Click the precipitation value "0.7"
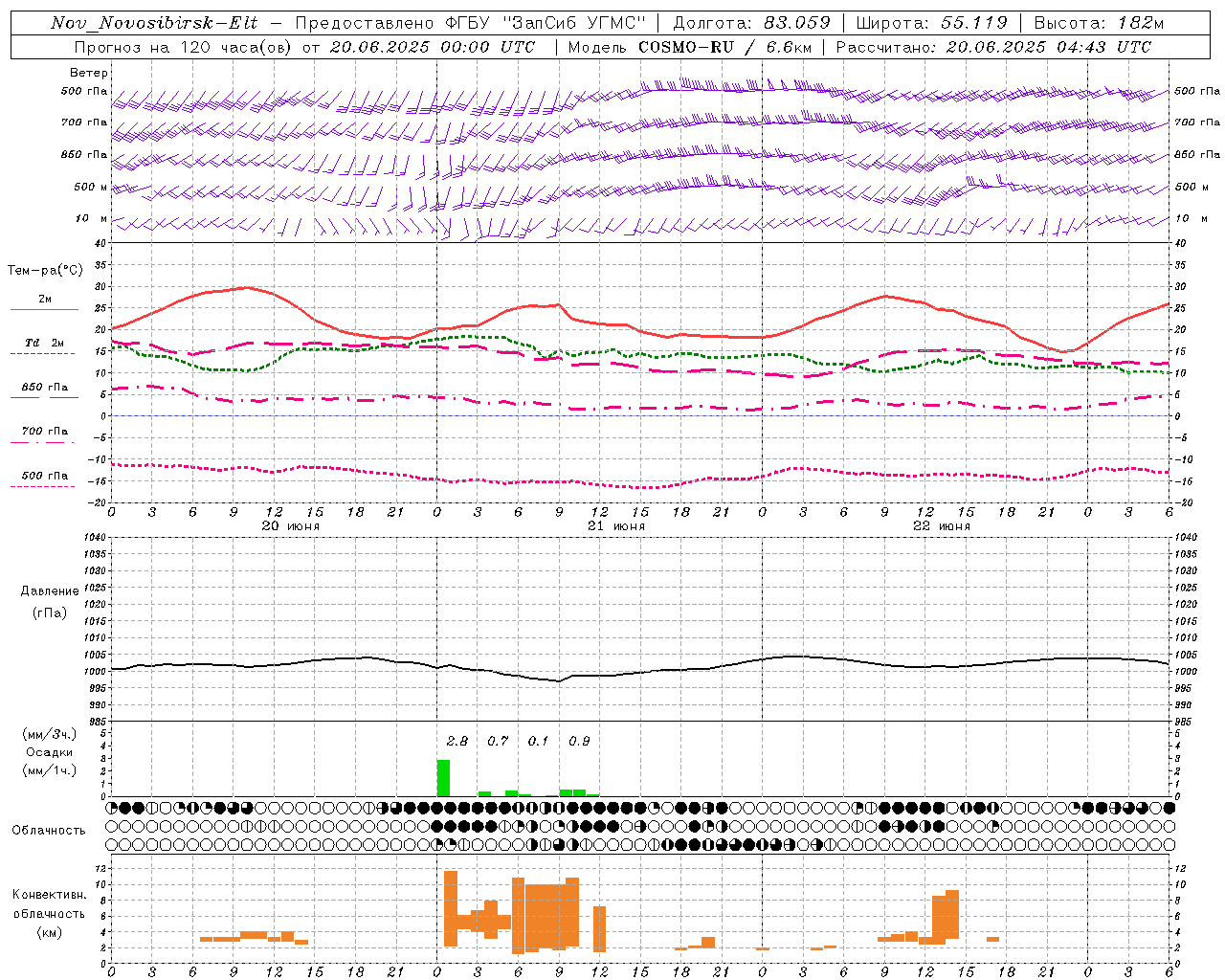1225x980 pixels. (x=498, y=742)
